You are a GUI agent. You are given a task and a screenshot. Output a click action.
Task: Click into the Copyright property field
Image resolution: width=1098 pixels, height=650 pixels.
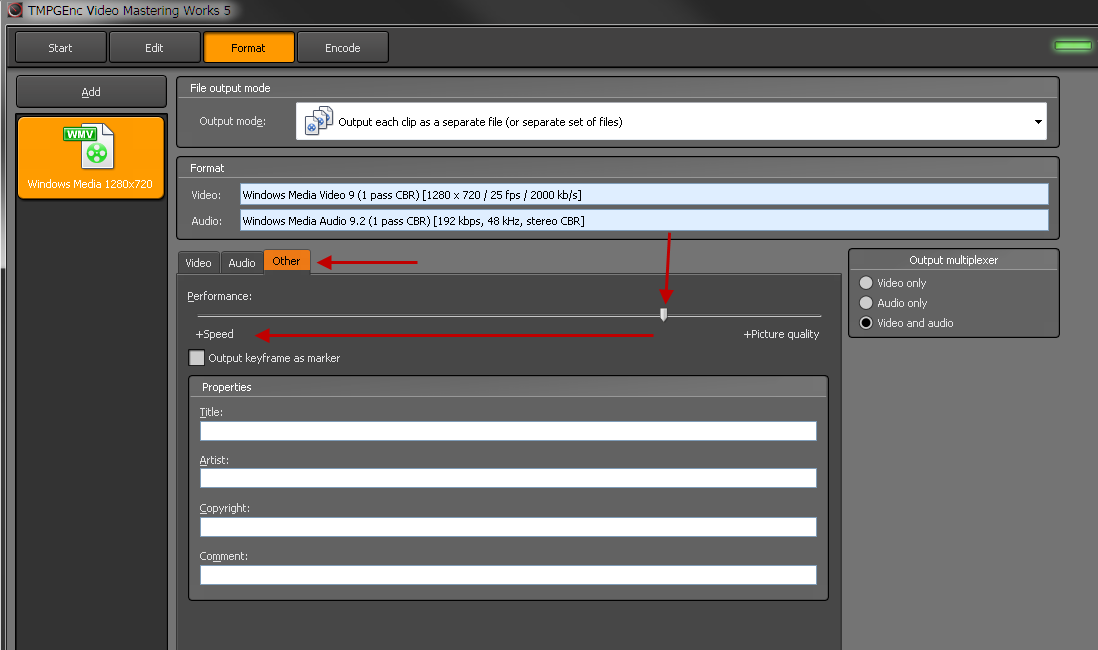[508, 527]
